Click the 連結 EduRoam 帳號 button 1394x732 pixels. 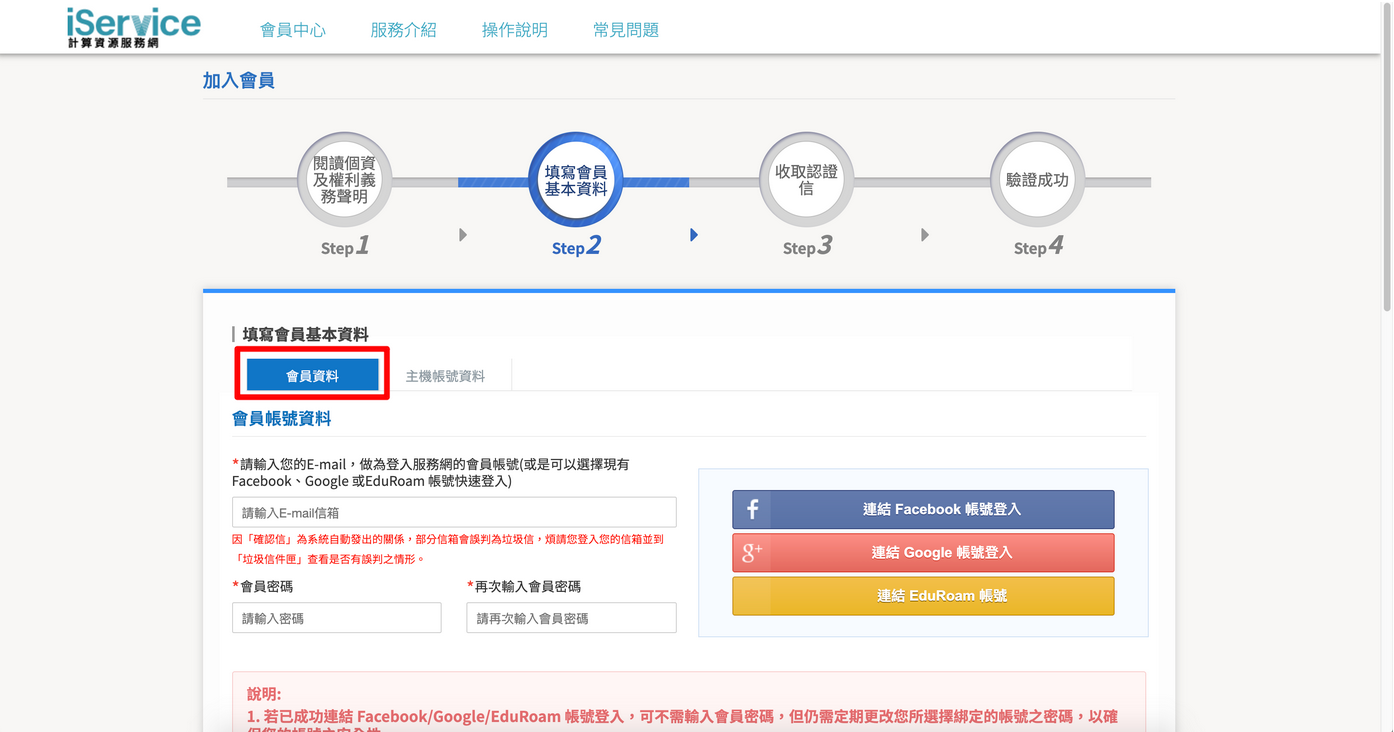point(922,595)
